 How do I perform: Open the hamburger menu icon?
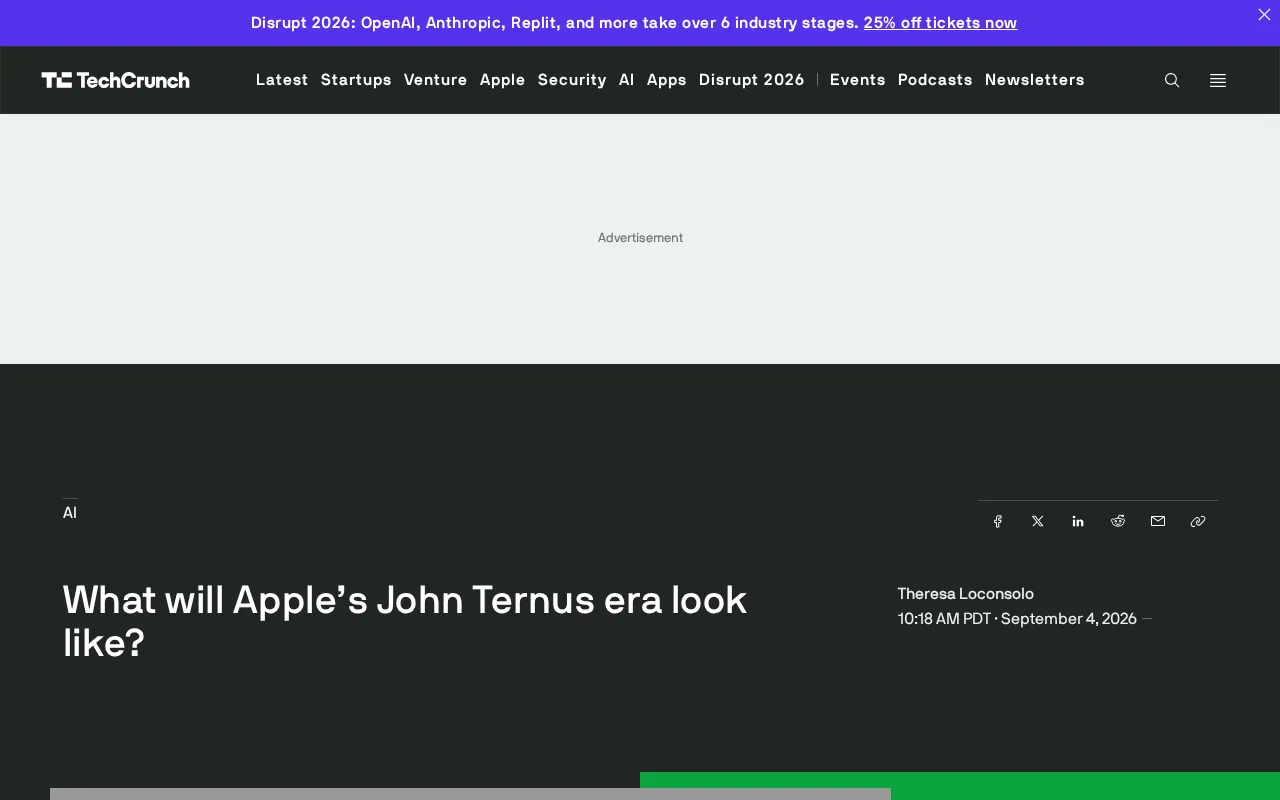(1218, 80)
